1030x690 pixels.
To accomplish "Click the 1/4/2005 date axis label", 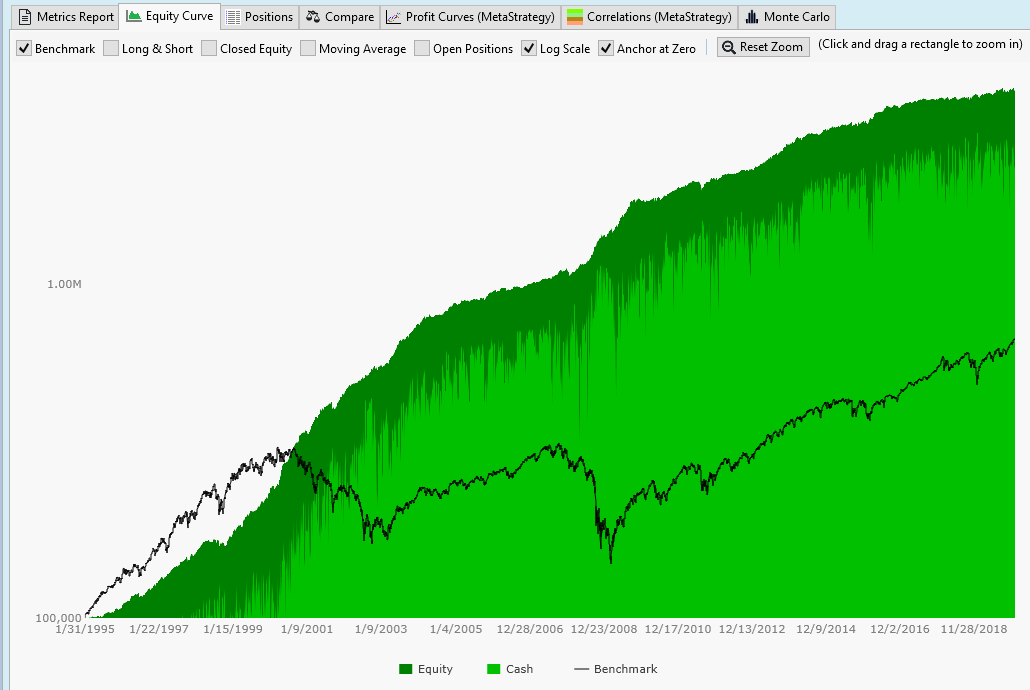I will [456, 629].
